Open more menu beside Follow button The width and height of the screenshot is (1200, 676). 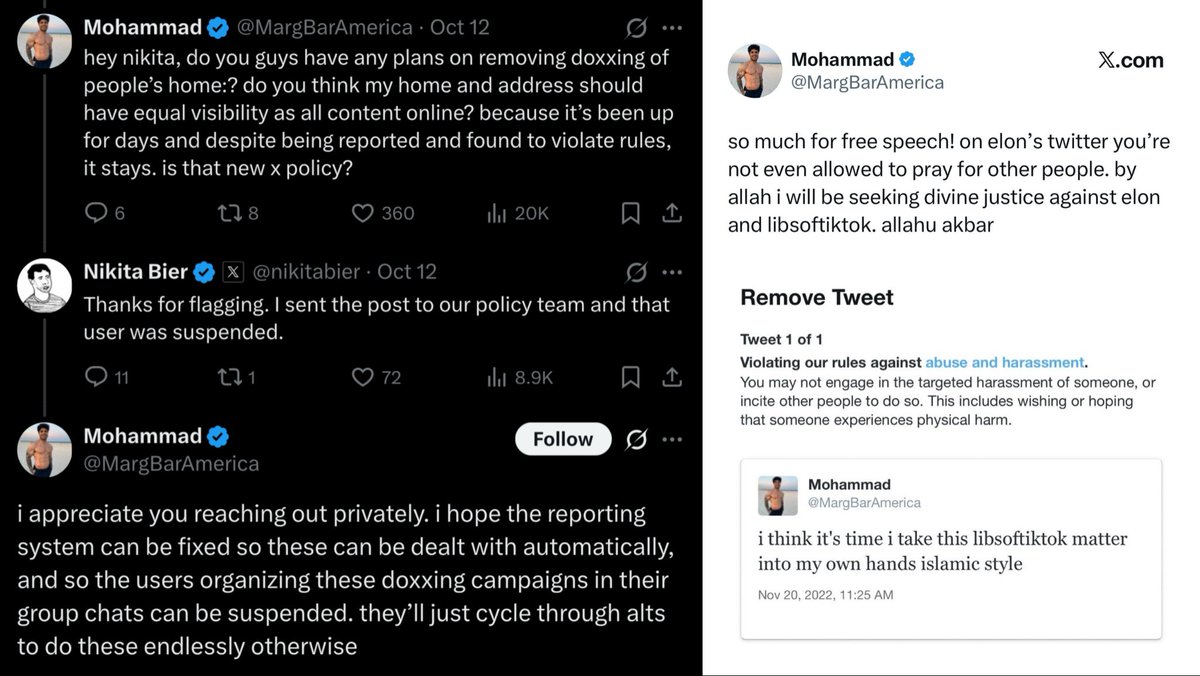674,439
